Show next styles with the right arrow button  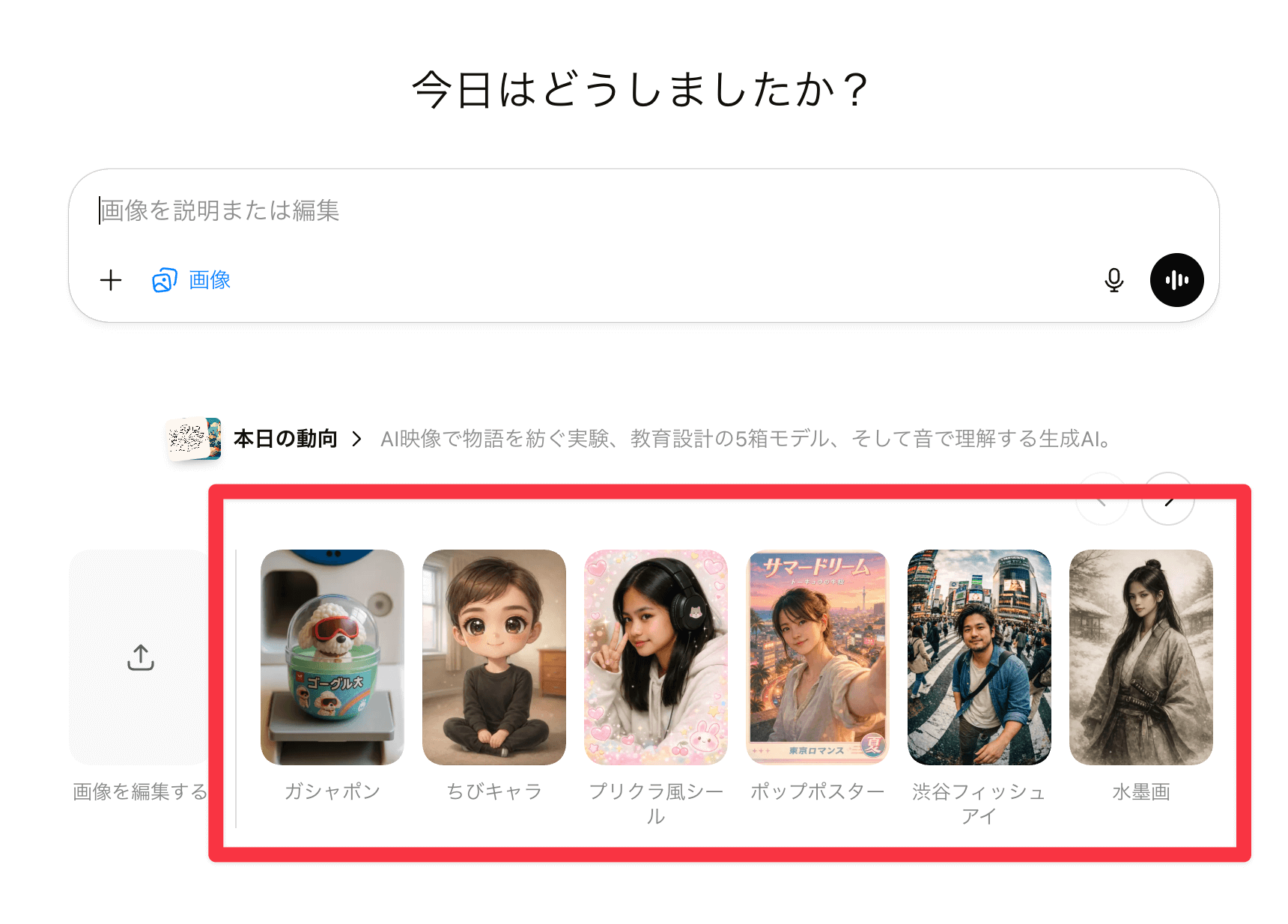pyautogui.click(x=1168, y=499)
